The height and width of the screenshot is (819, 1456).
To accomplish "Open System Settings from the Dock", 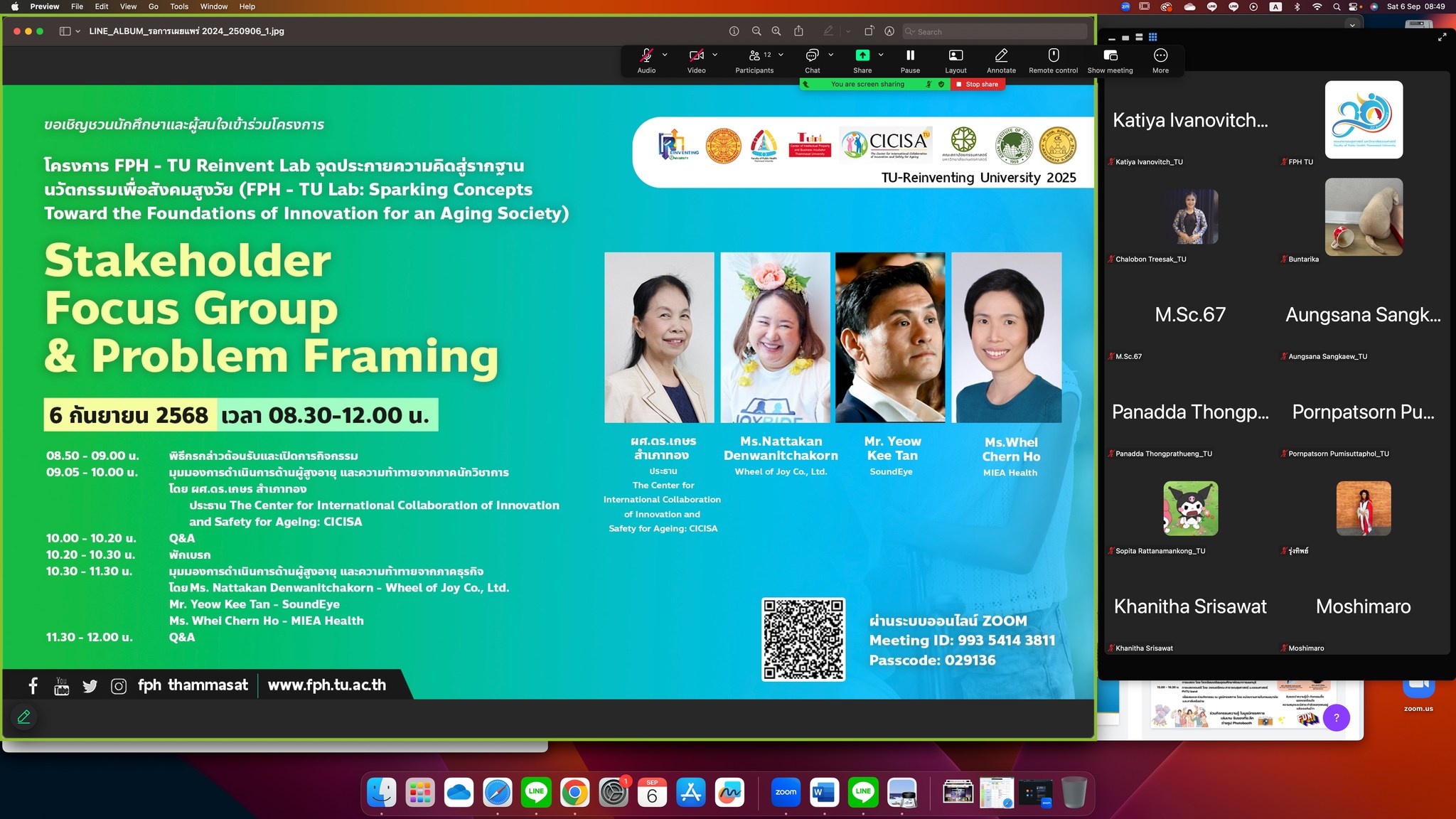I will click(x=614, y=792).
